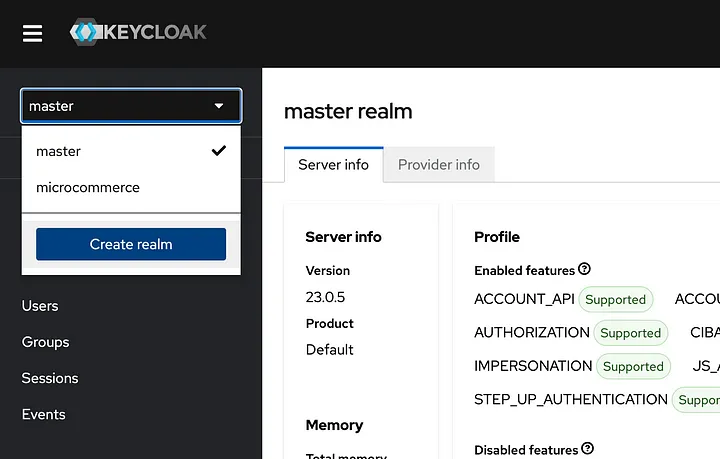Open Events in the sidebar
Screen dimensions: 720x459
(44, 414)
